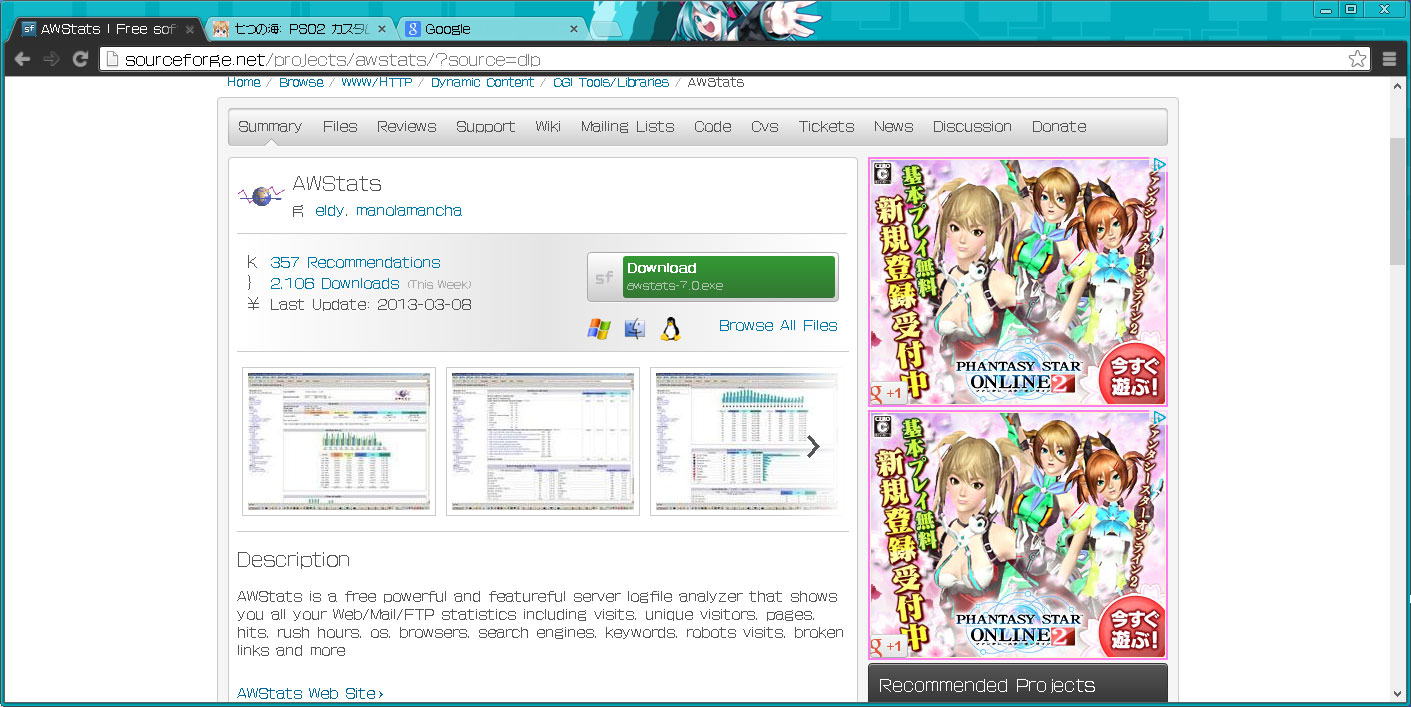Screen dimensions: 1411x707
Task: Open the Discussion tab
Action: [x=973, y=126]
